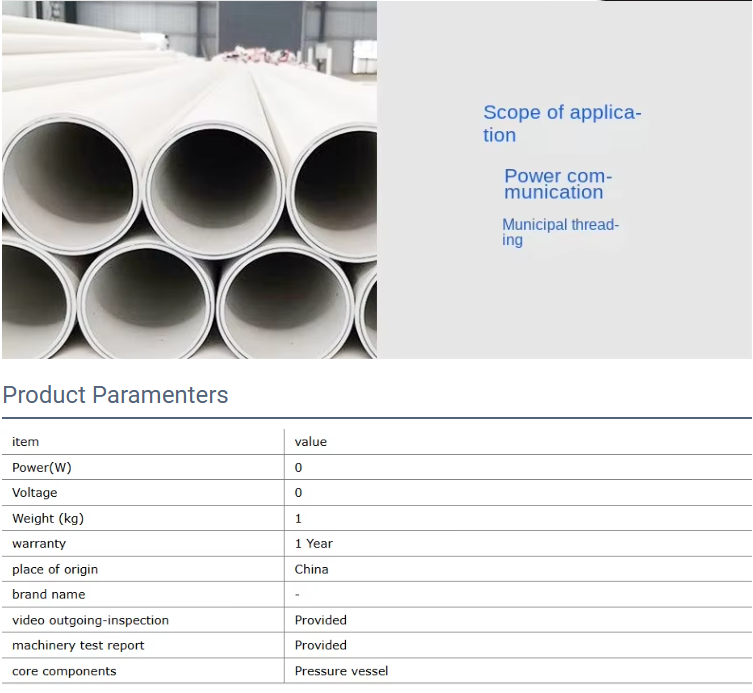Select the "Power(W)" row label

(x=42, y=468)
